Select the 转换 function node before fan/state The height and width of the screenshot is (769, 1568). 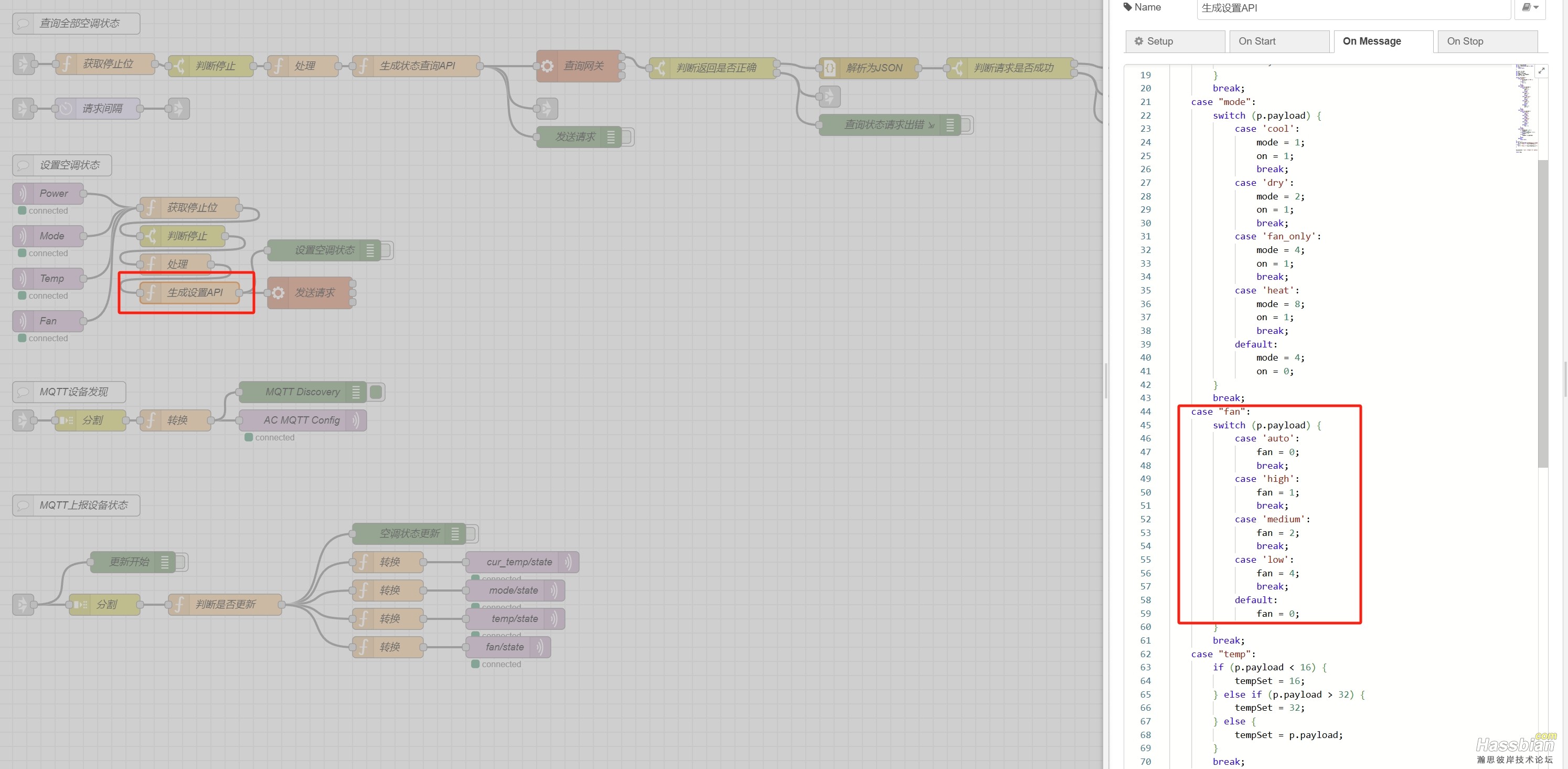click(x=388, y=647)
